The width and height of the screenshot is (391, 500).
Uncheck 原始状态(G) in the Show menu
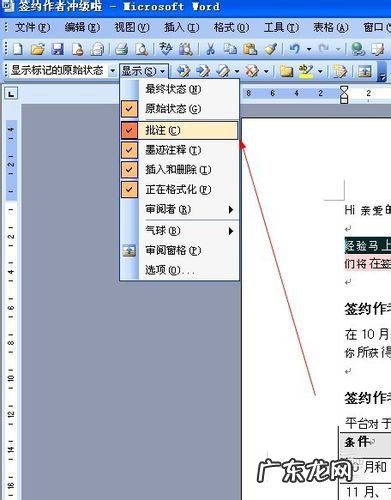click(x=180, y=109)
